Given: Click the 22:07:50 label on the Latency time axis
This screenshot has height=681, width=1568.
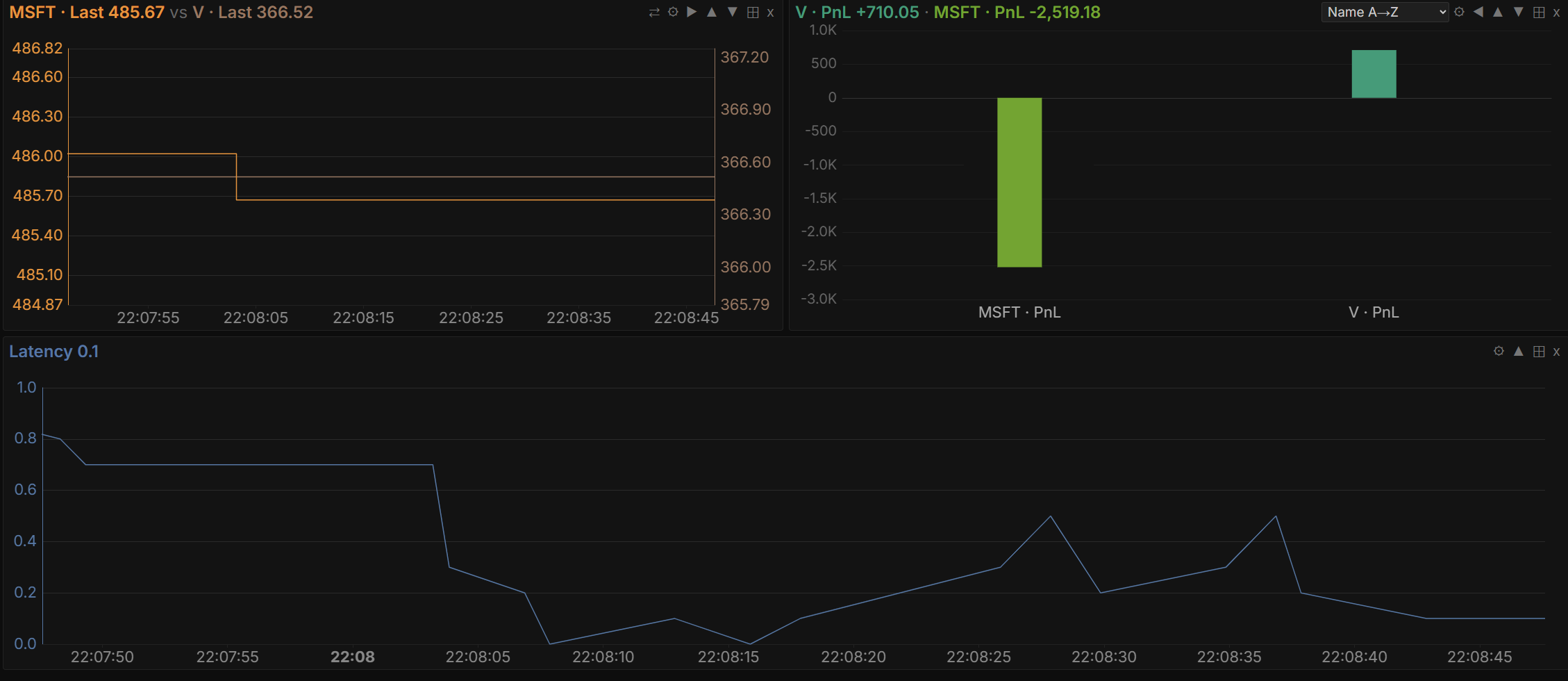Looking at the screenshot, I should click(102, 657).
